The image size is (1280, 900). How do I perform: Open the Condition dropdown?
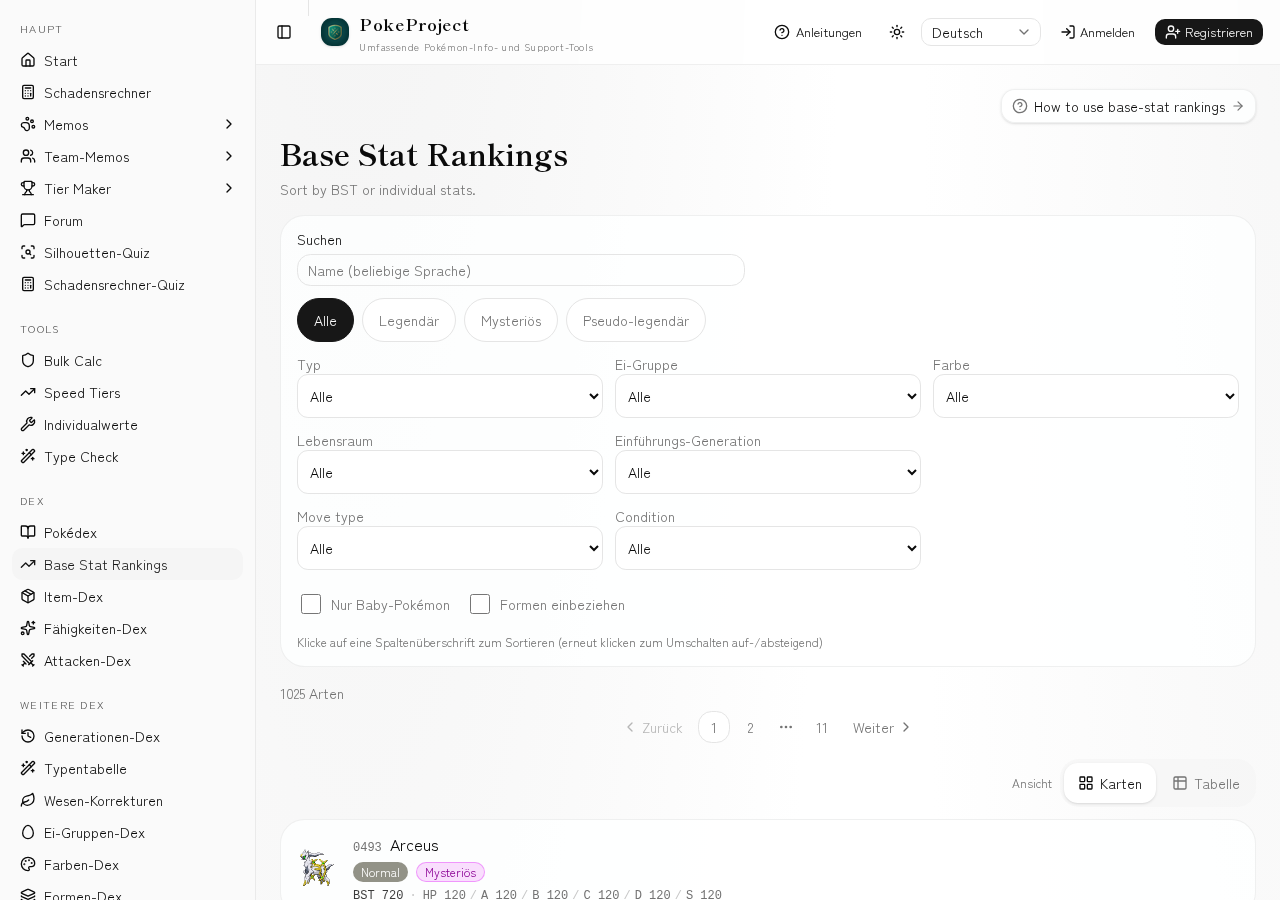(x=768, y=548)
